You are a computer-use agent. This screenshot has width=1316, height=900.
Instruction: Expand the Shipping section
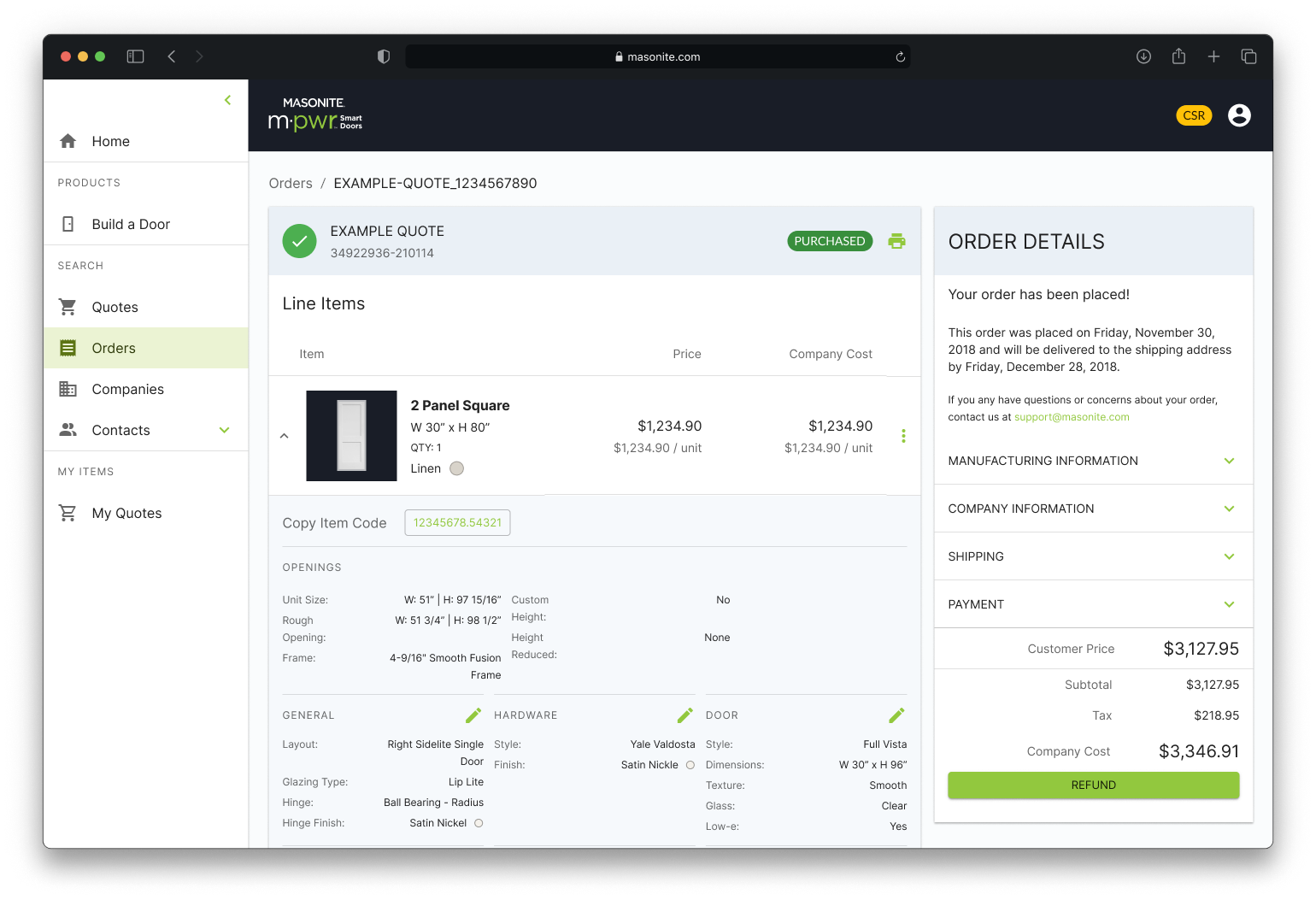pyautogui.click(x=1229, y=556)
